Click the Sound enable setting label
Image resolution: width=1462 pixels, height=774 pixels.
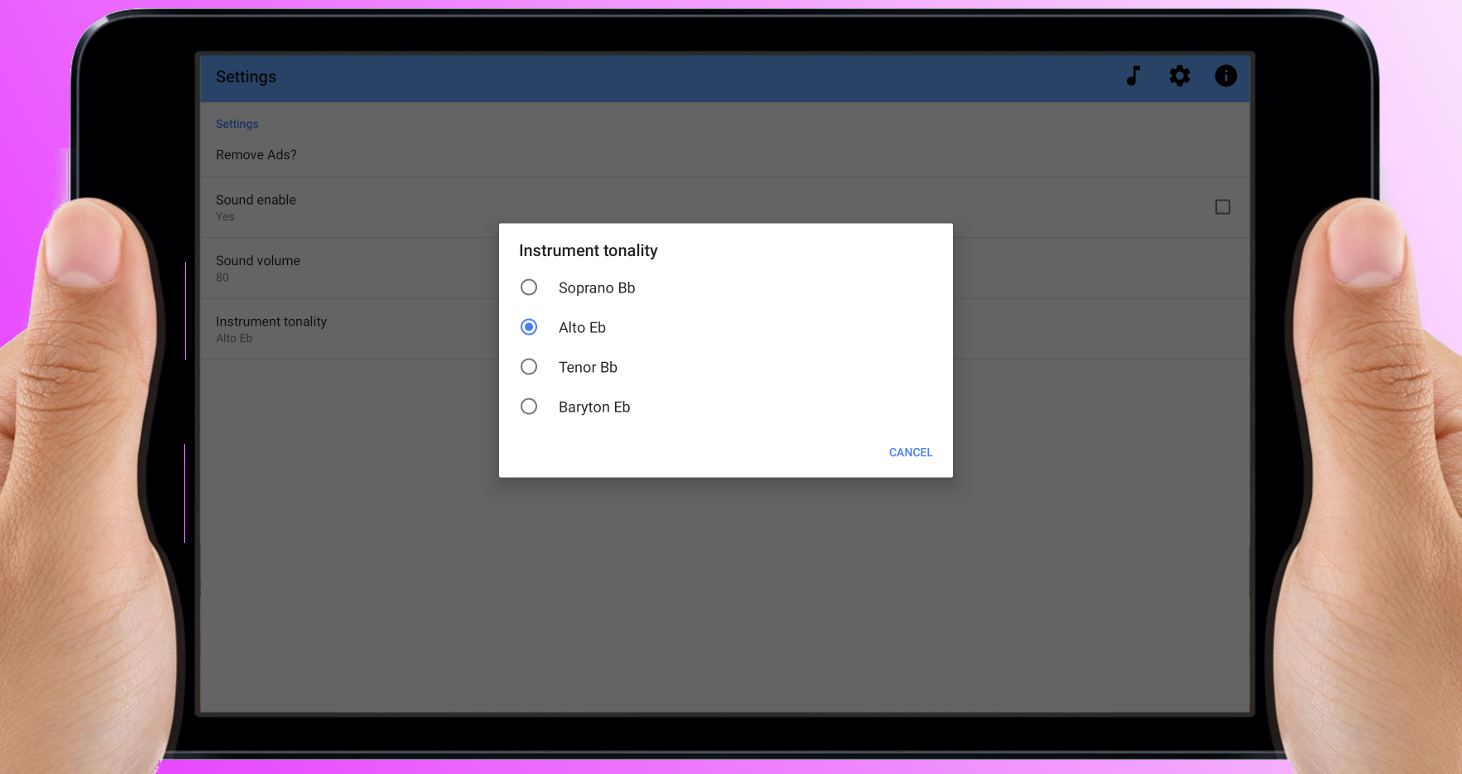[256, 200]
